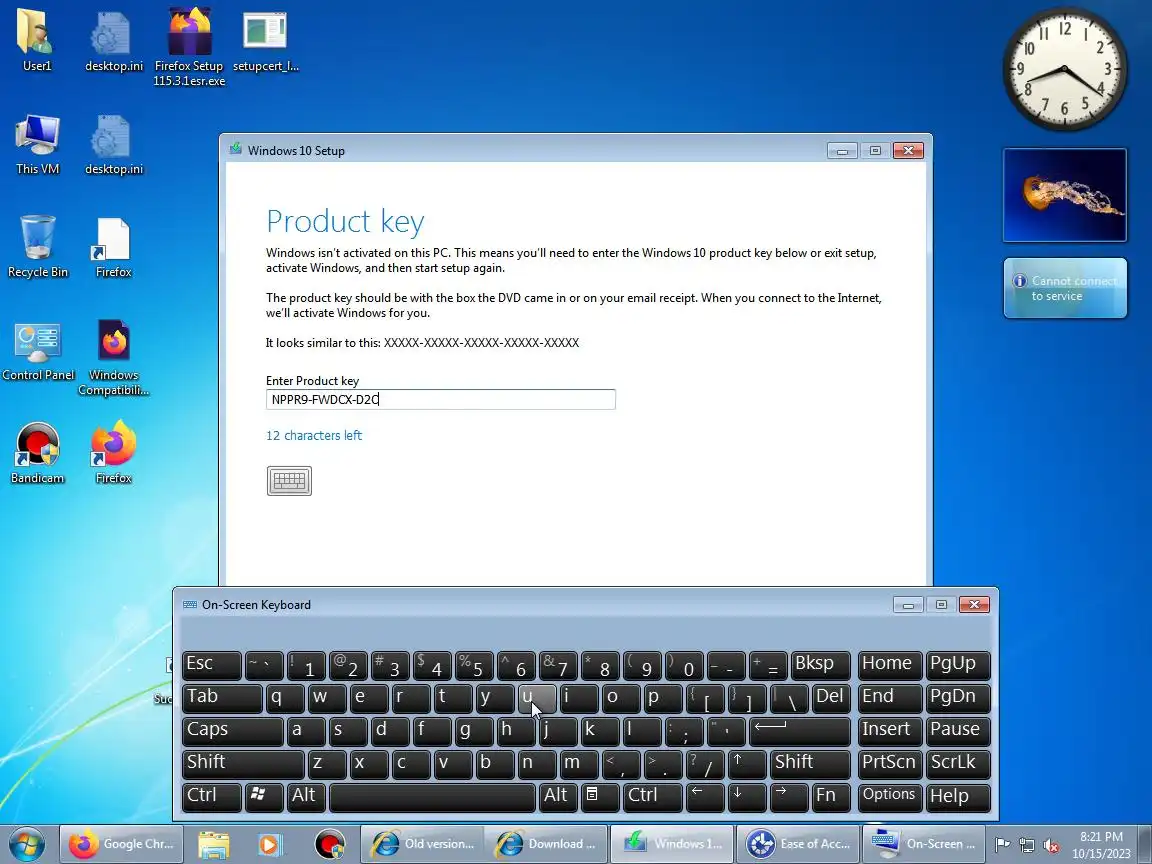Image resolution: width=1152 pixels, height=864 pixels.
Task: Open Bandicam recorder taskbar icon
Action: click(x=329, y=844)
